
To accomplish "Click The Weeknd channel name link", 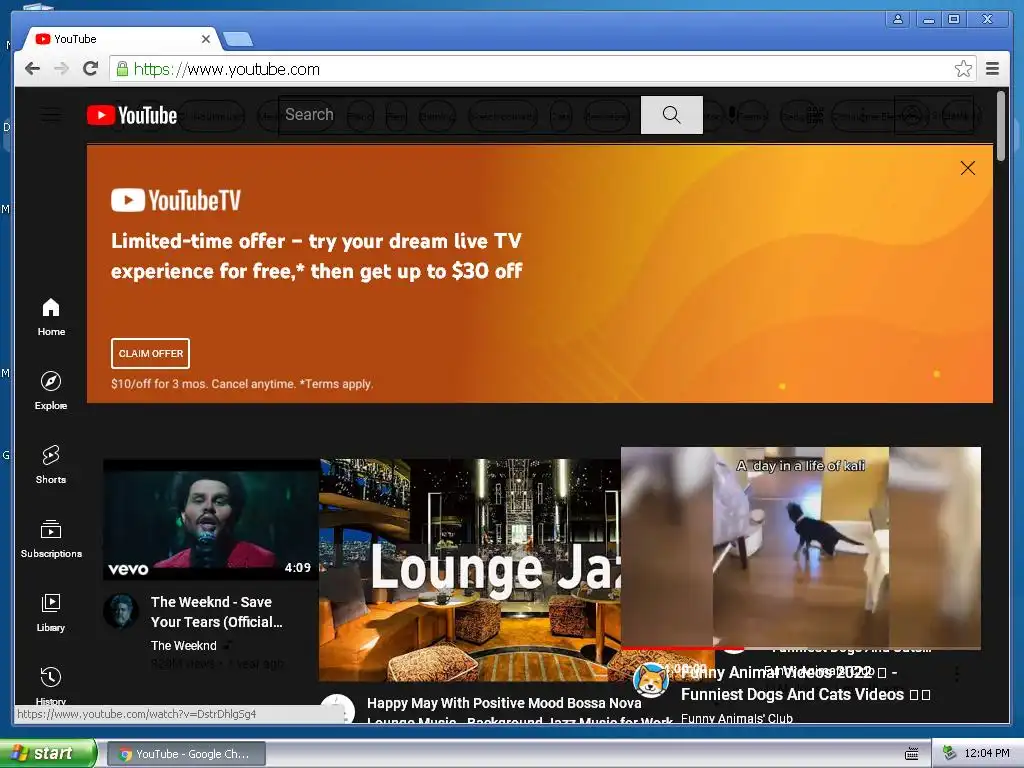I will (184, 645).
